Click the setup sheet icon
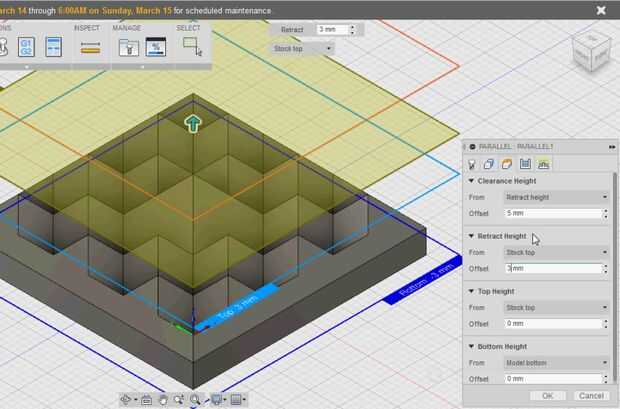The height and width of the screenshot is (409, 620). [x=54, y=47]
